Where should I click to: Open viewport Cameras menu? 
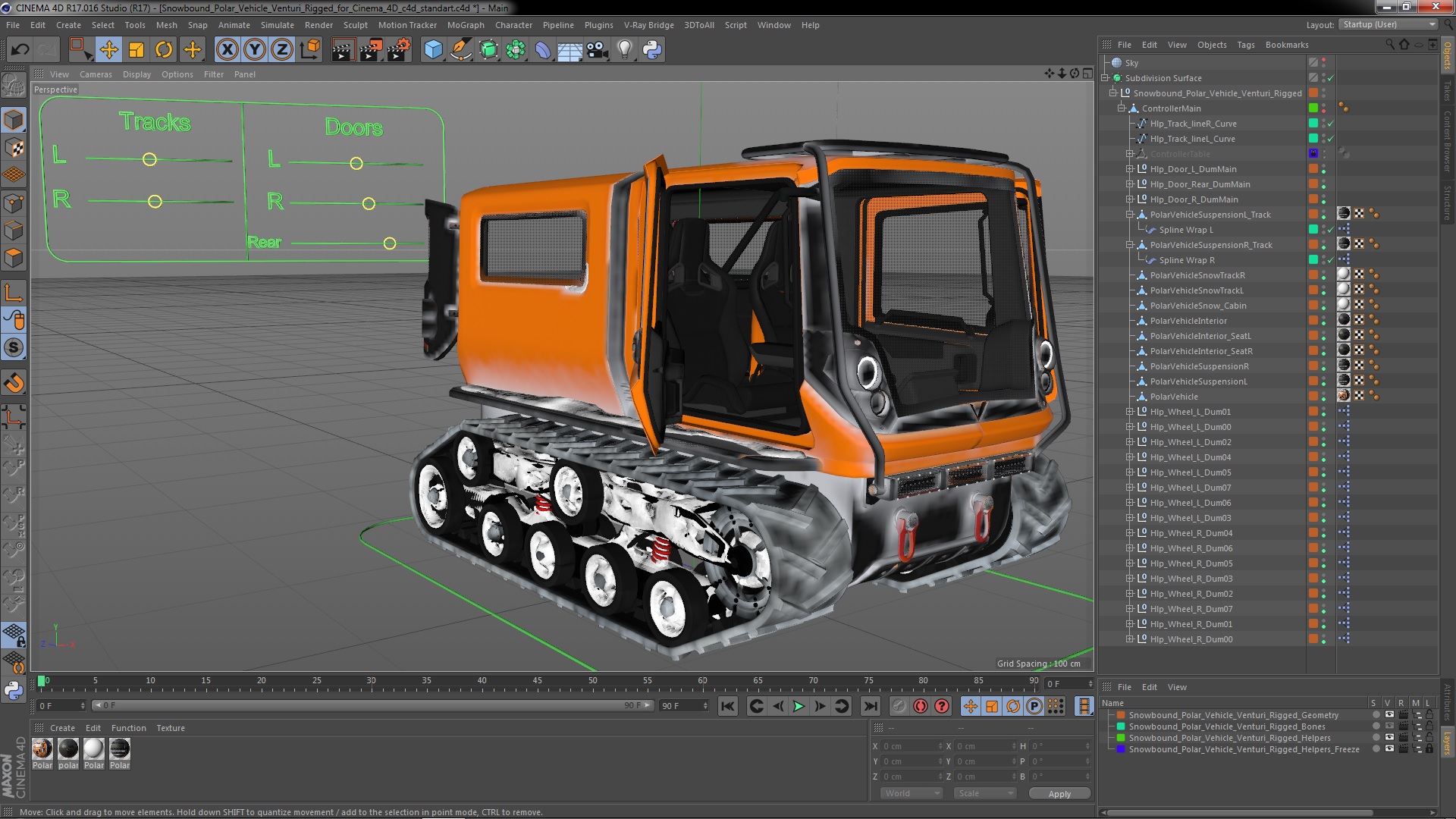(x=96, y=74)
